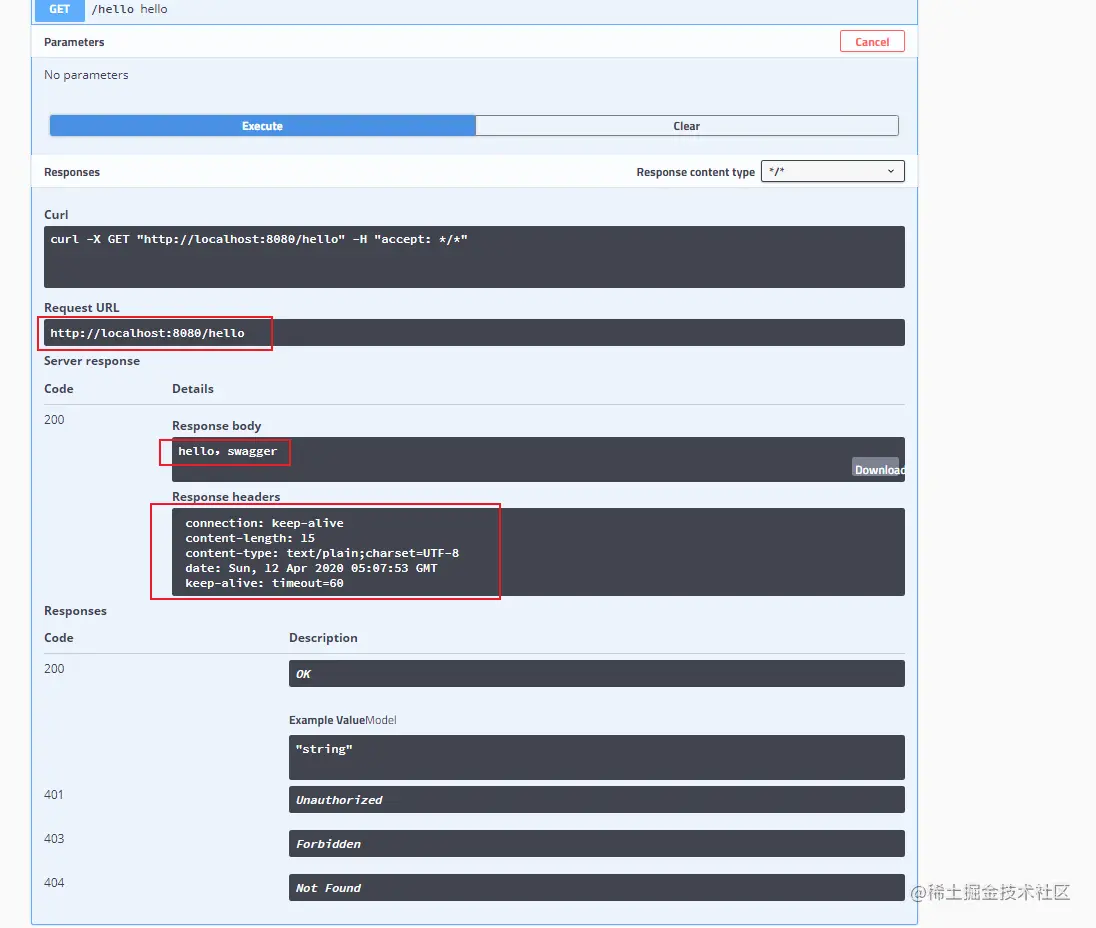Click the Unauthorized description for 401
The image size is (1096, 928).
(x=596, y=799)
